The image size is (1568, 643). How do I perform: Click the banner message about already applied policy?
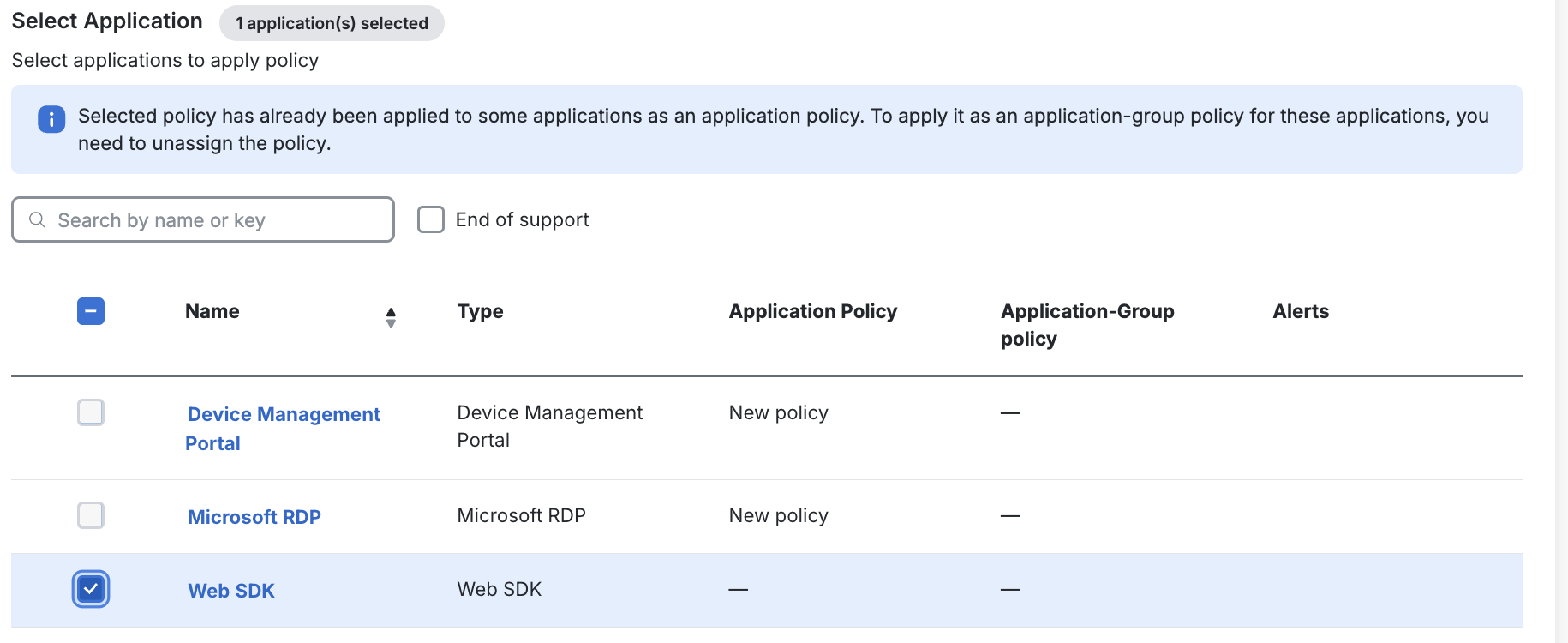click(783, 129)
